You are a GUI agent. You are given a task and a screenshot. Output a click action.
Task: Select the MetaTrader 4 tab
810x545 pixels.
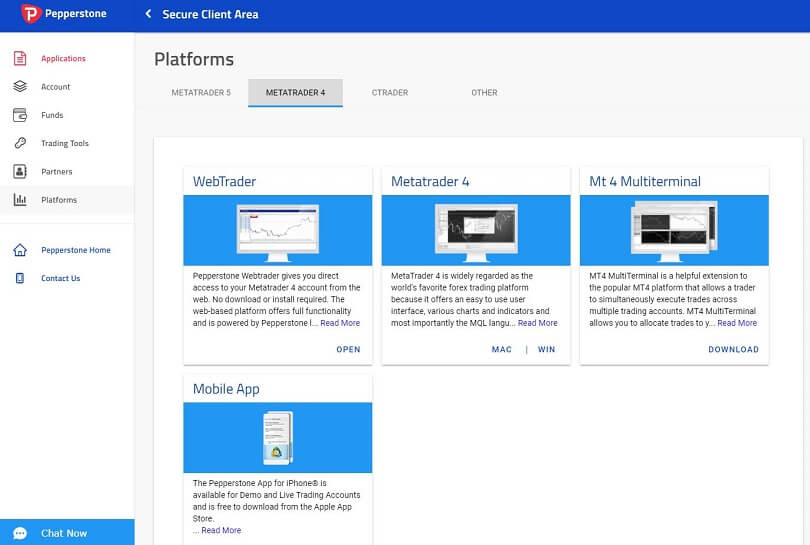[x=295, y=92]
